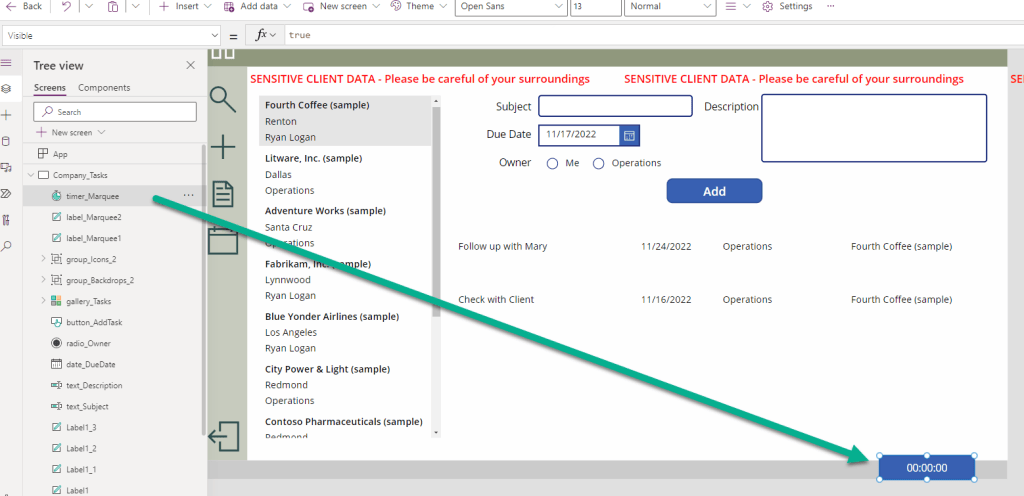
Task: Open the Insert menu
Action: pyautogui.click(x=185, y=6)
